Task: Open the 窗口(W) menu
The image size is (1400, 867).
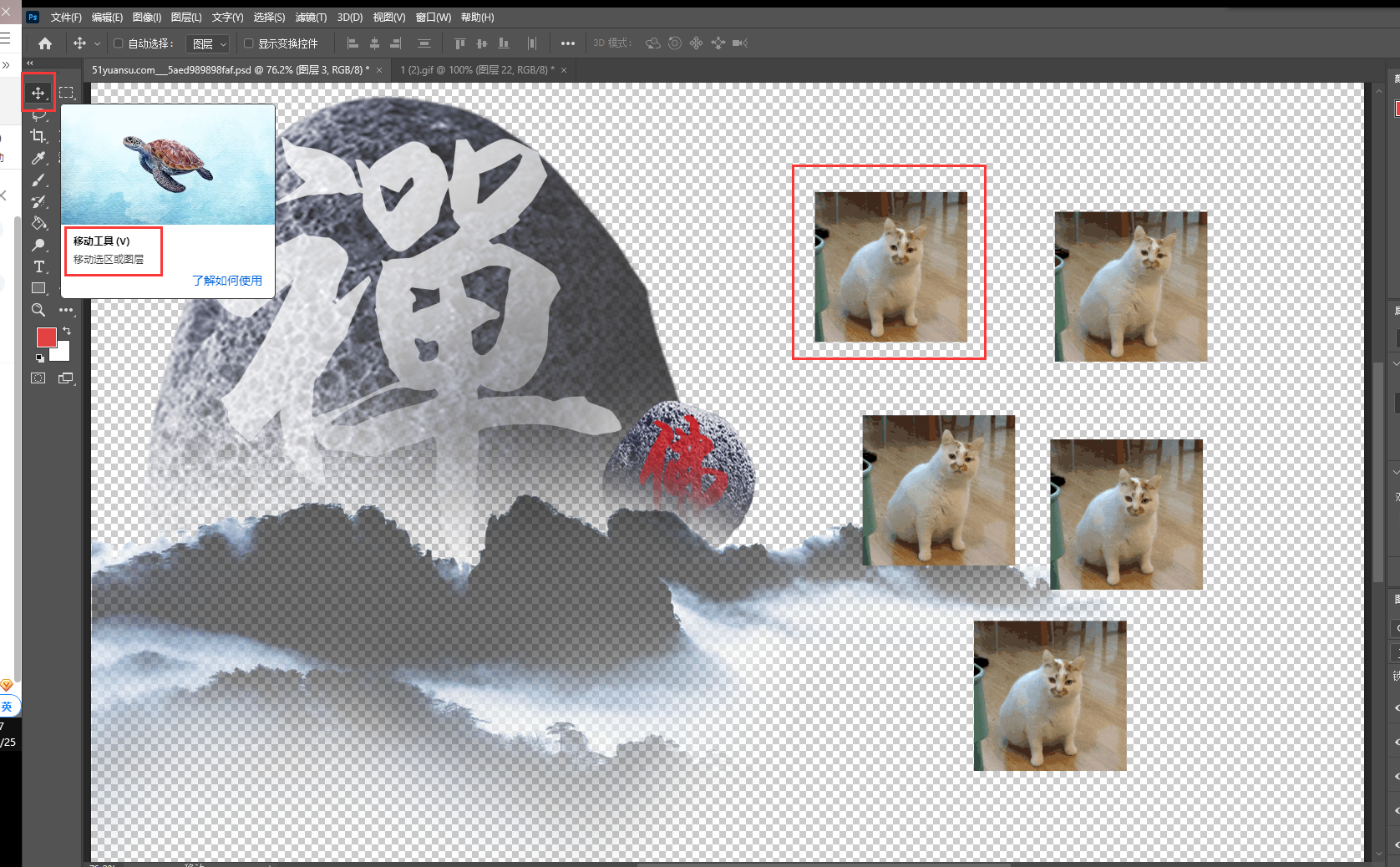Action: [434, 18]
